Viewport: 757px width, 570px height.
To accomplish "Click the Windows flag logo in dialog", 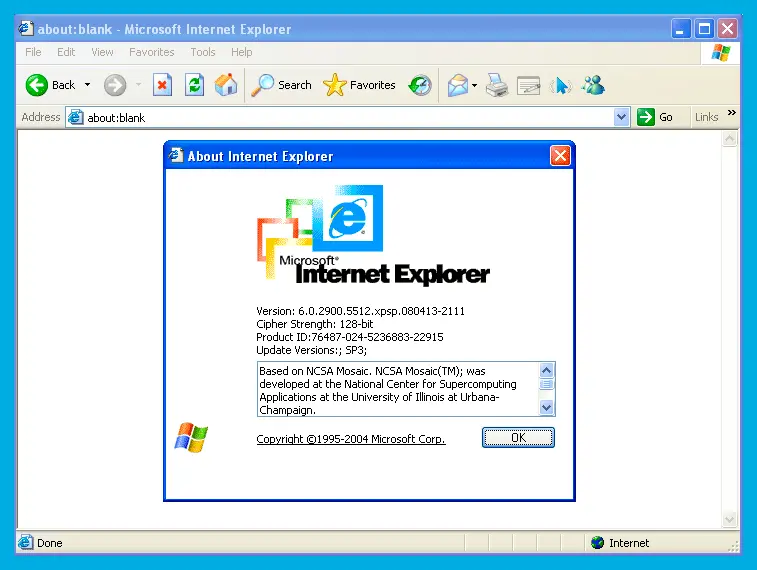I will (x=191, y=437).
